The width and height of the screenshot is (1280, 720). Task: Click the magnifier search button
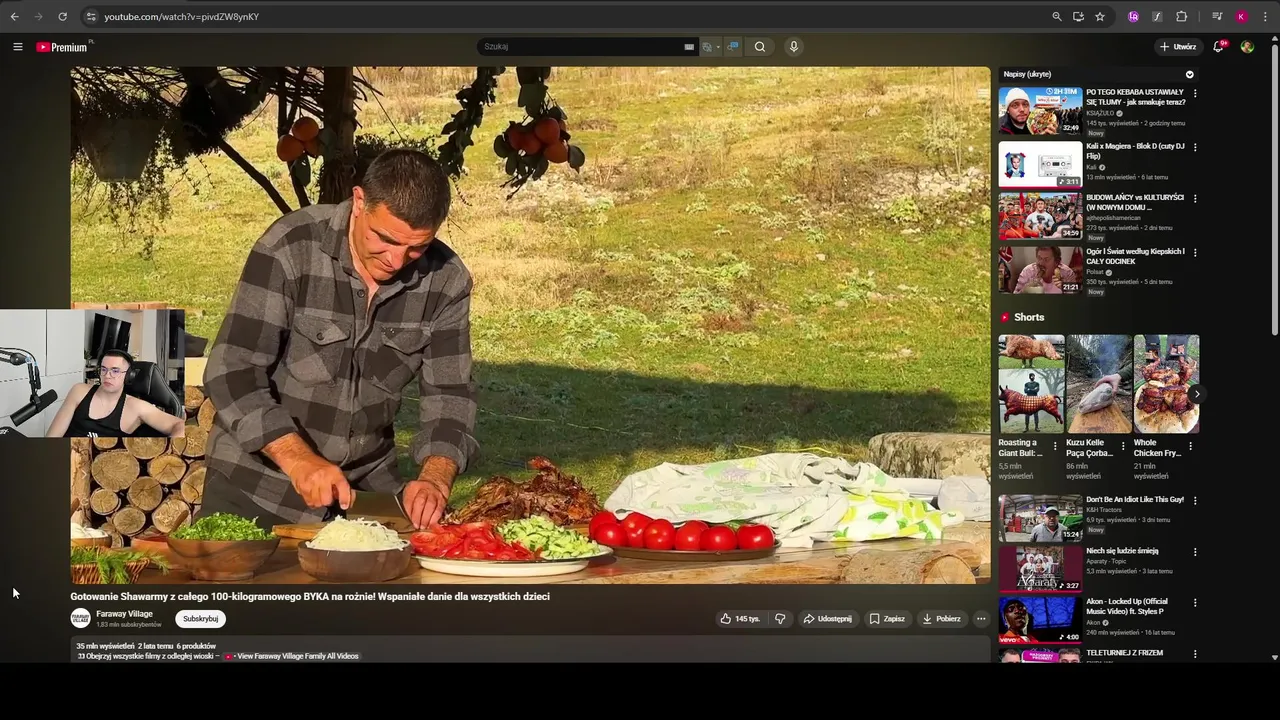click(x=760, y=47)
